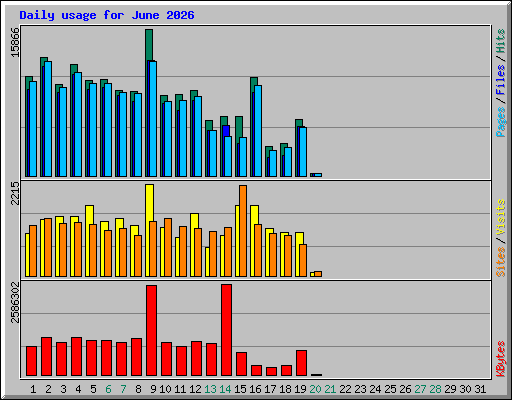Click the green weekend day 6 label
Image resolution: width=512 pixels, height=400 pixels.
pyautogui.click(x=108, y=389)
